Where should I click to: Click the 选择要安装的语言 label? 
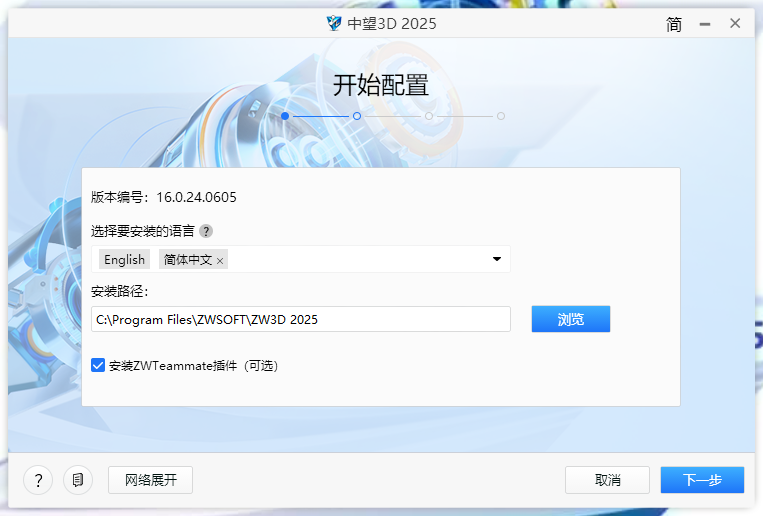click(143, 231)
